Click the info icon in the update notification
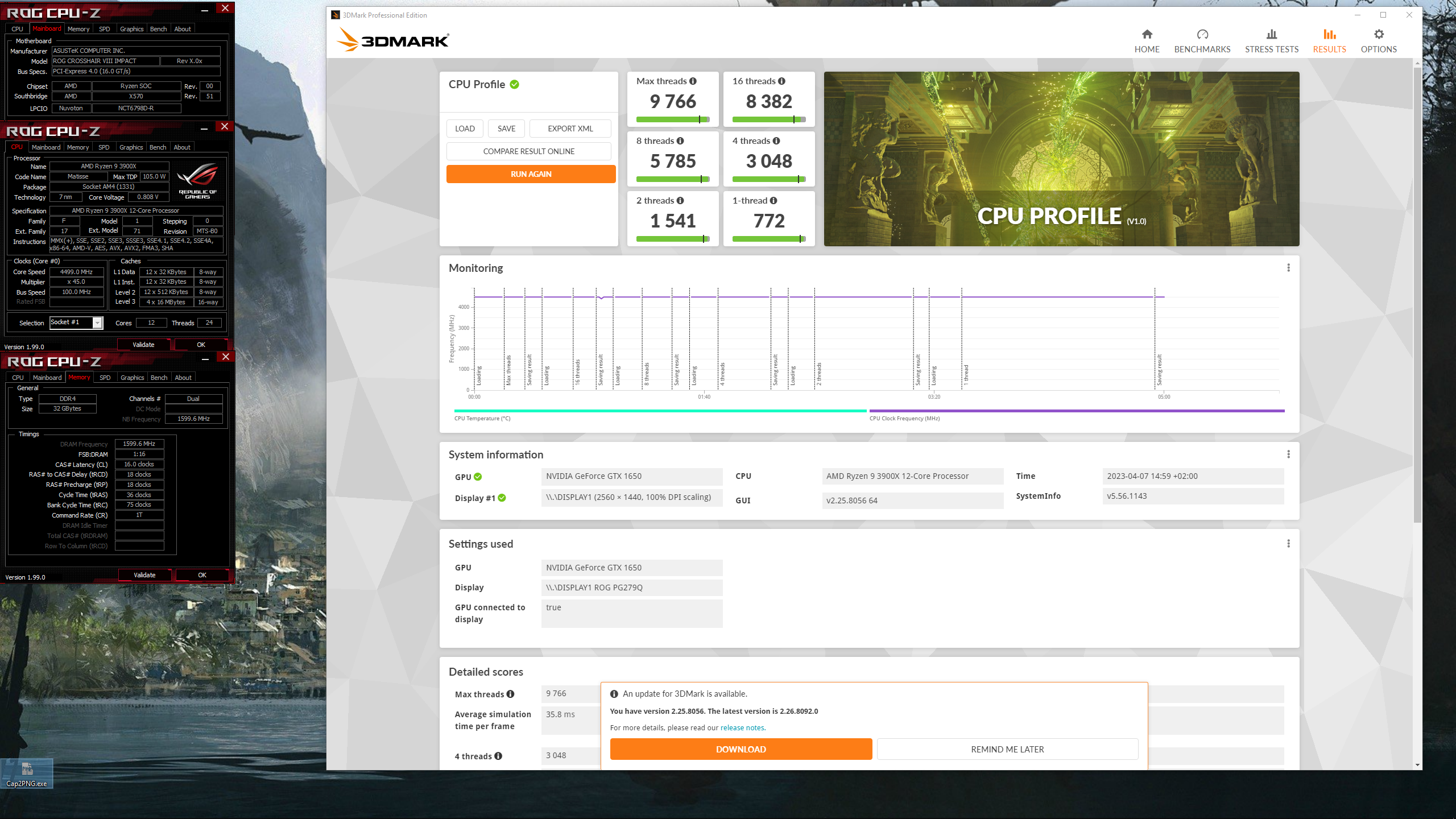The image size is (1456, 819). tap(614, 694)
